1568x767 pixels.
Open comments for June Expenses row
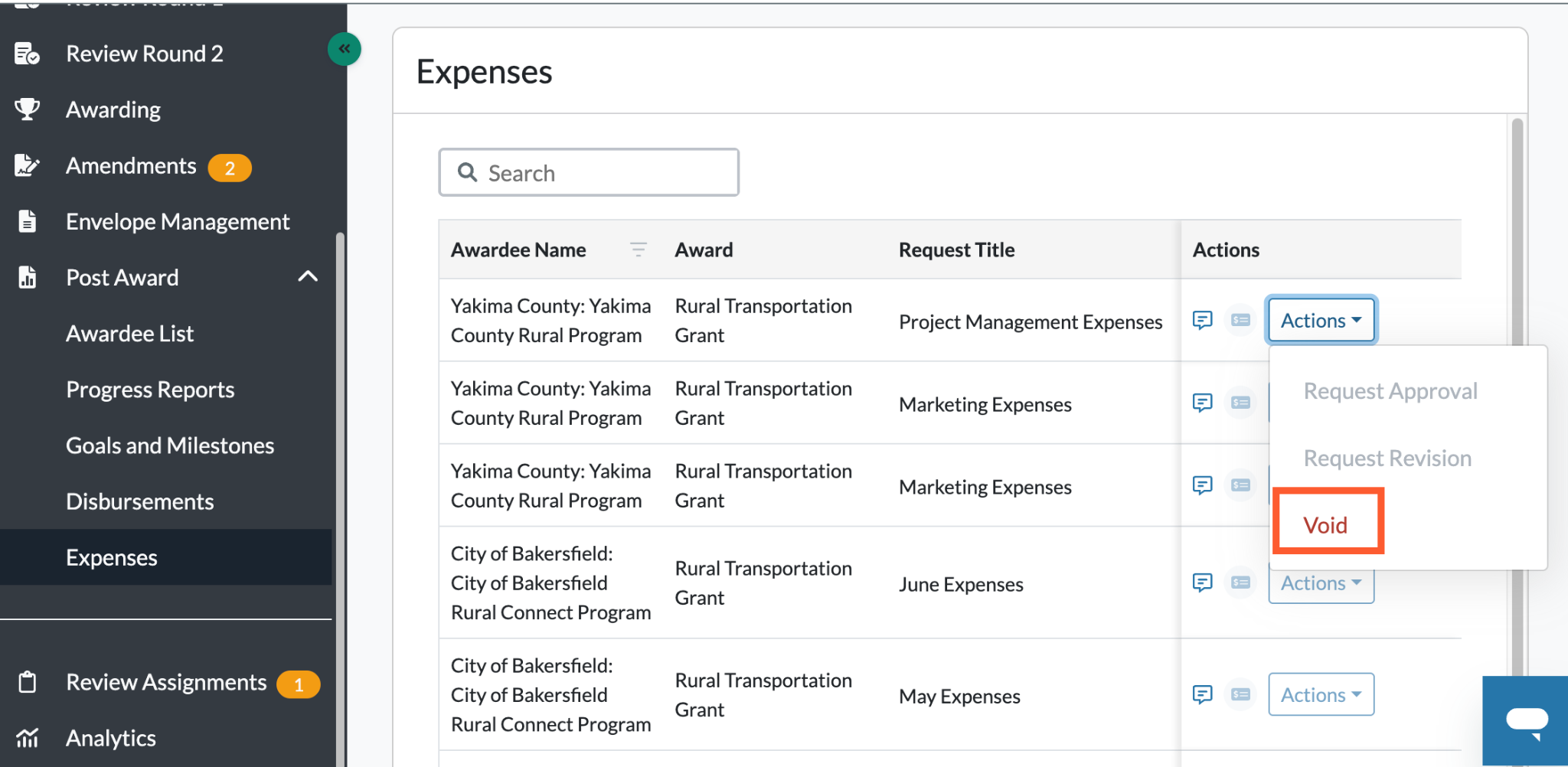pyautogui.click(x=1202, y=583)
